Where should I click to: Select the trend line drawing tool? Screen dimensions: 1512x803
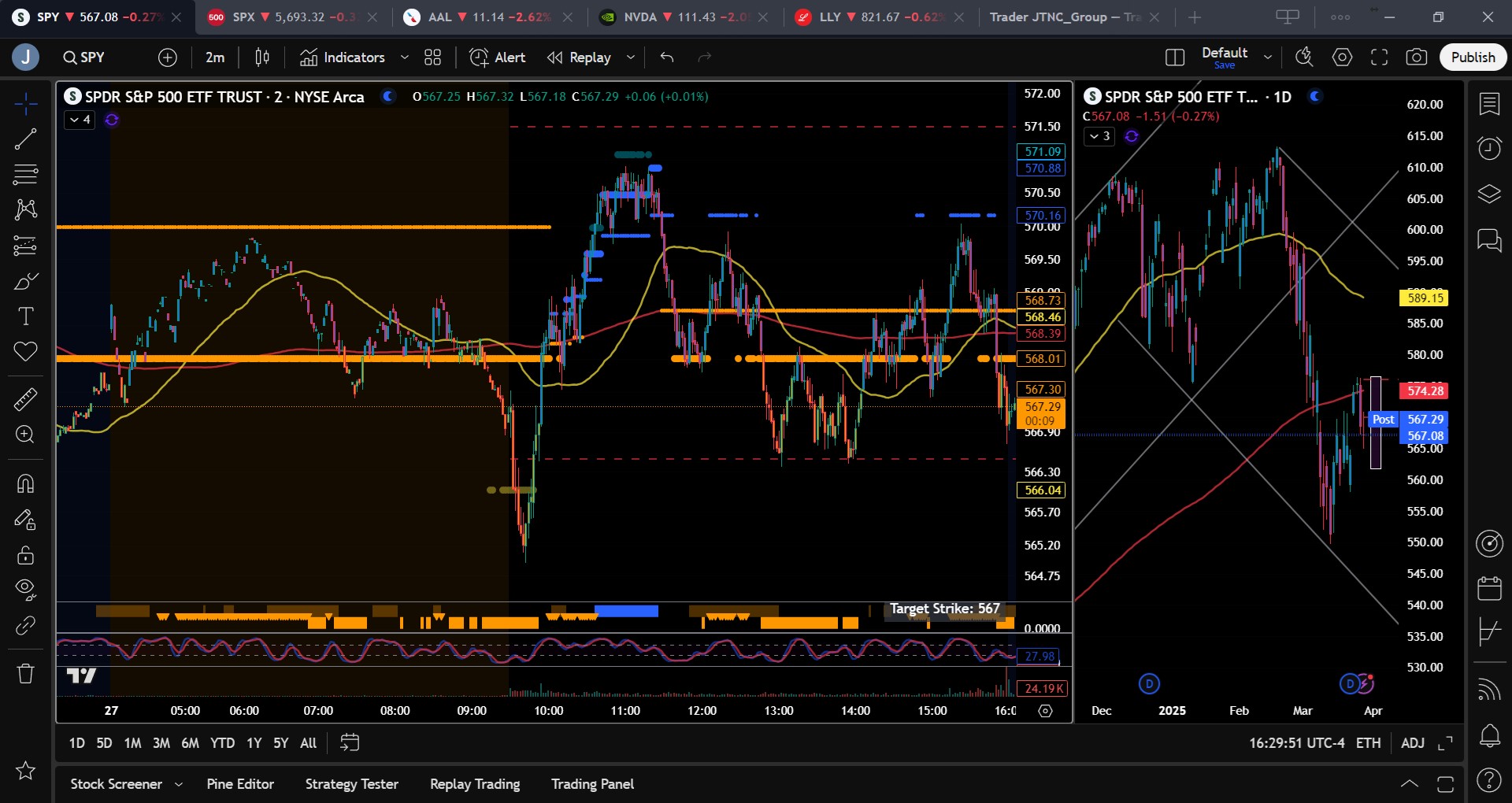(25, 139)
